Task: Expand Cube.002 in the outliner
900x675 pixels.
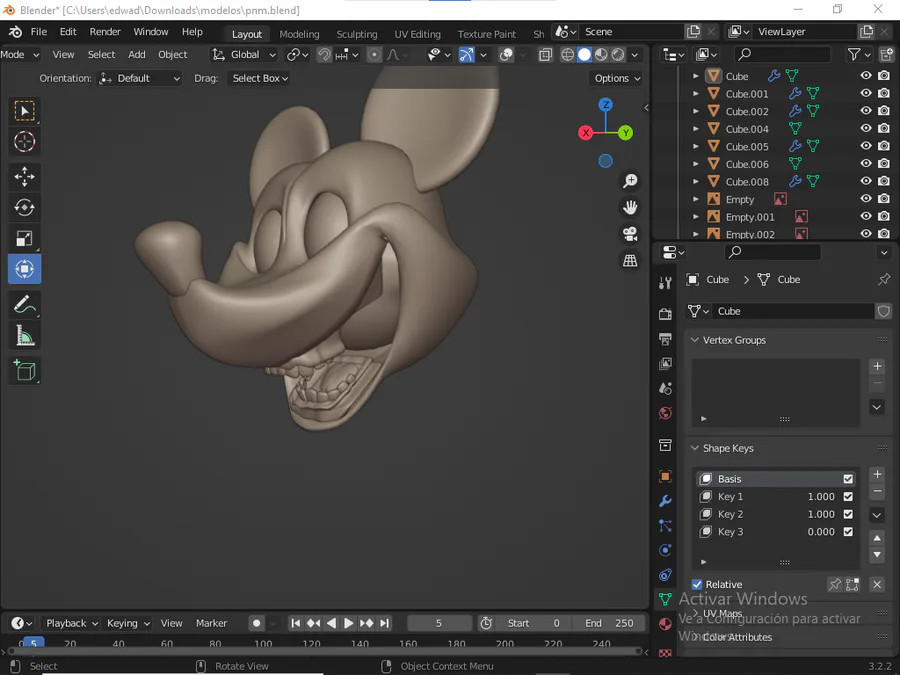Action: click(x=696, y=111)
